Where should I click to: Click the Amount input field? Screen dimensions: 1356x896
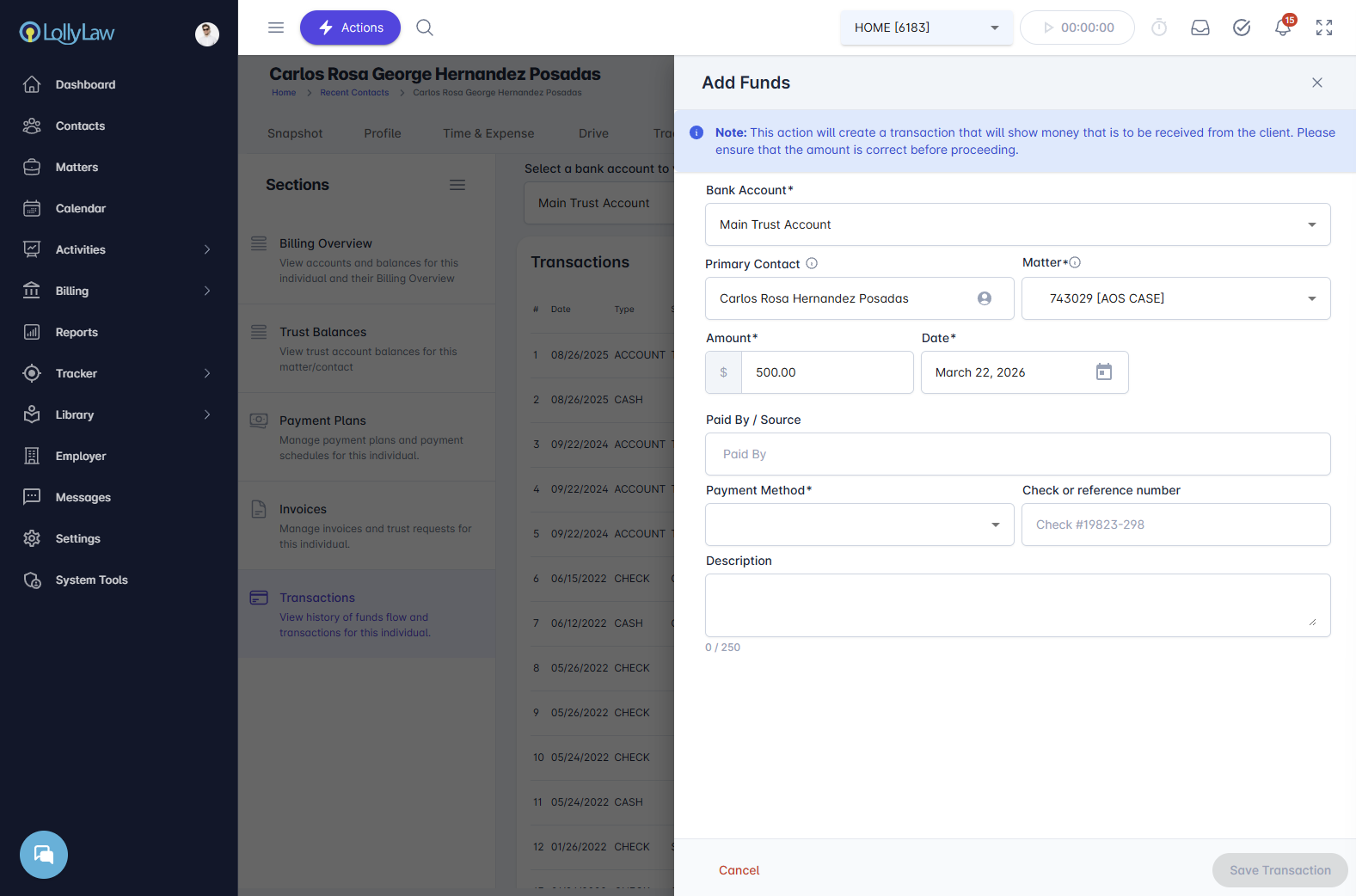[x=827, y=372]
